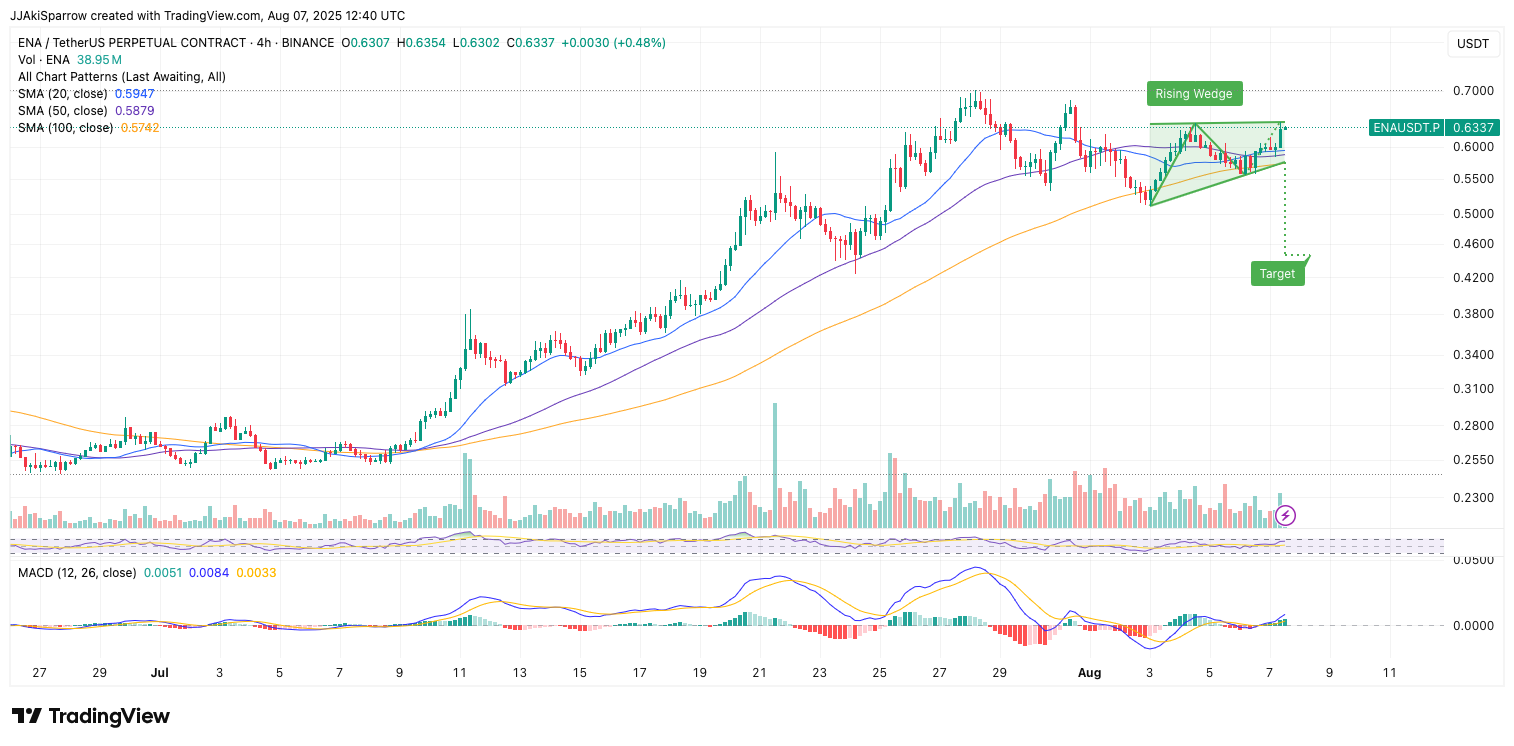The image size is (1514, 746).
Task: Click the MACD (12, 26, close) legend
Action: click(x=77, y=573)
